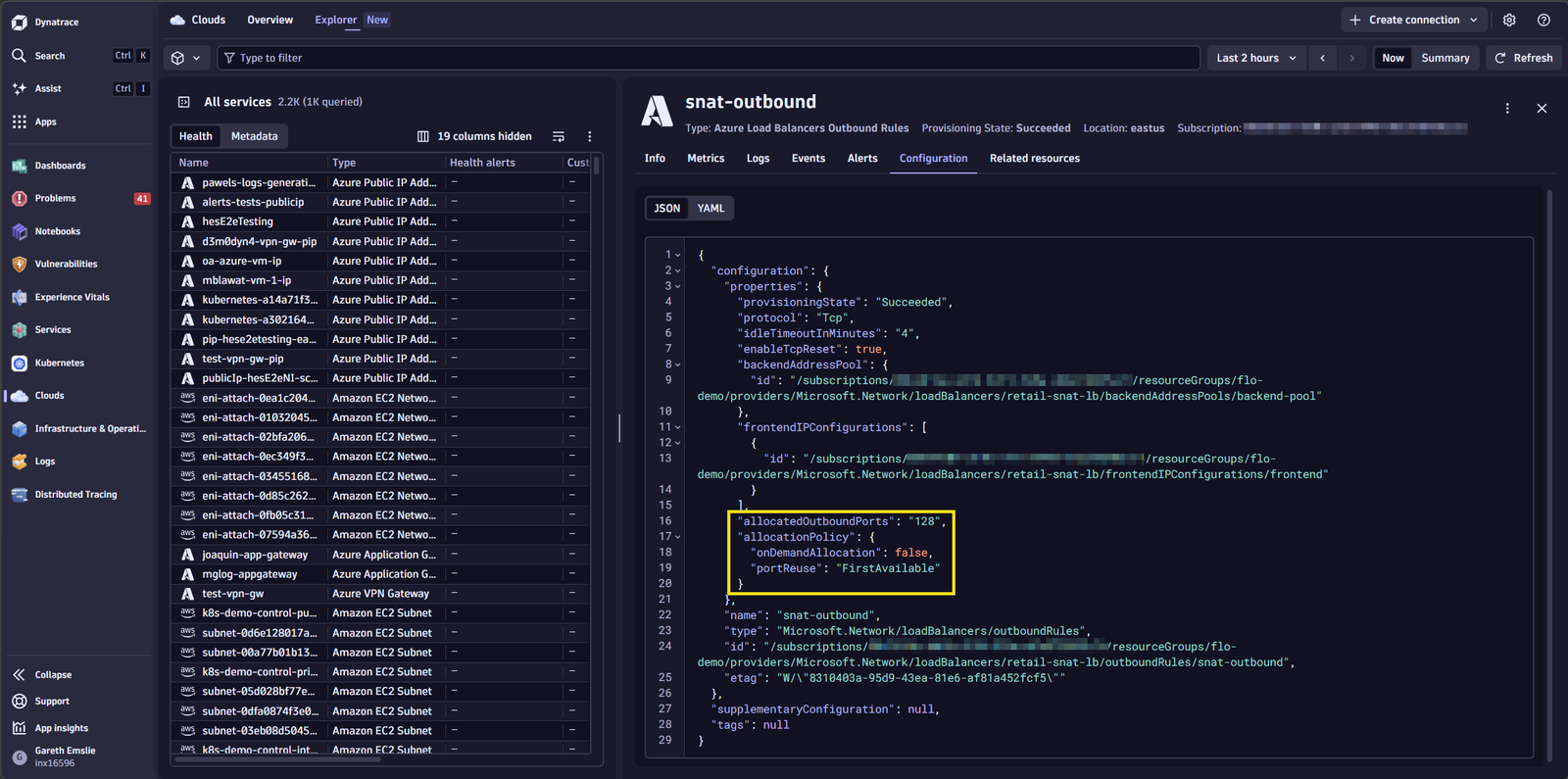The image size is (1568, 779).
Task: Focus the Type to filter field
Action: [x=709, y=58]
